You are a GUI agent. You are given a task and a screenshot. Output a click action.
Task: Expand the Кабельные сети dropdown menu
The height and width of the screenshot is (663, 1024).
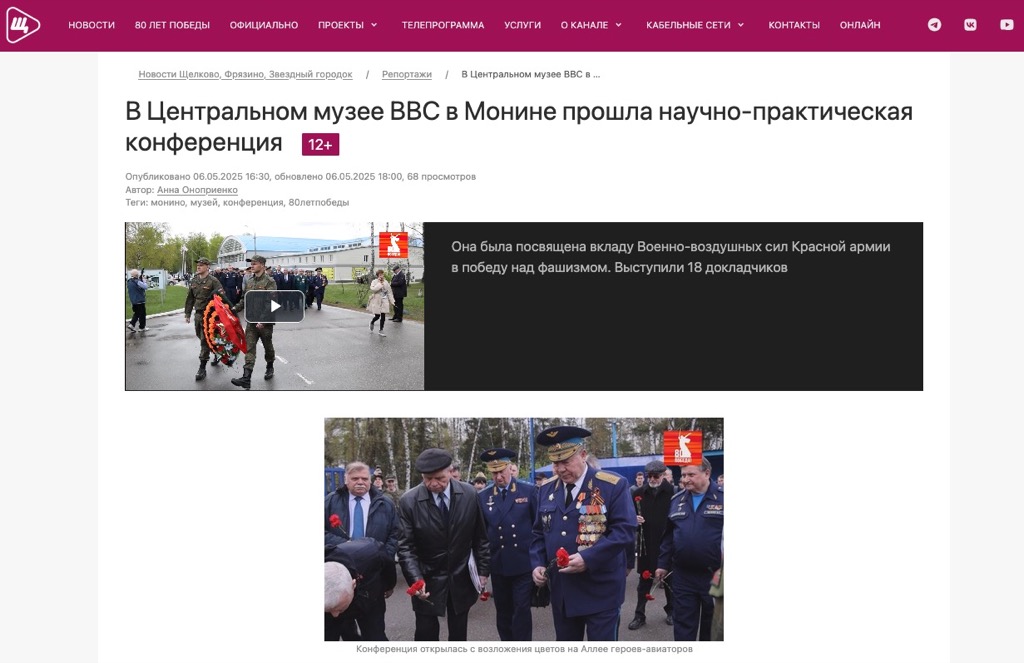click(x=695, y=25)
